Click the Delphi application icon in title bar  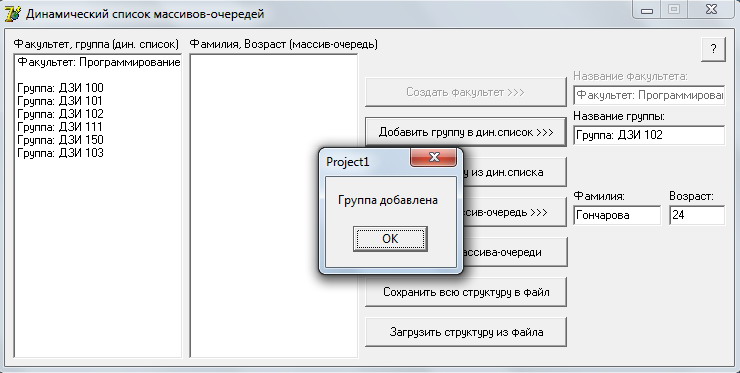pyautogui.click(x=12, y=14)
